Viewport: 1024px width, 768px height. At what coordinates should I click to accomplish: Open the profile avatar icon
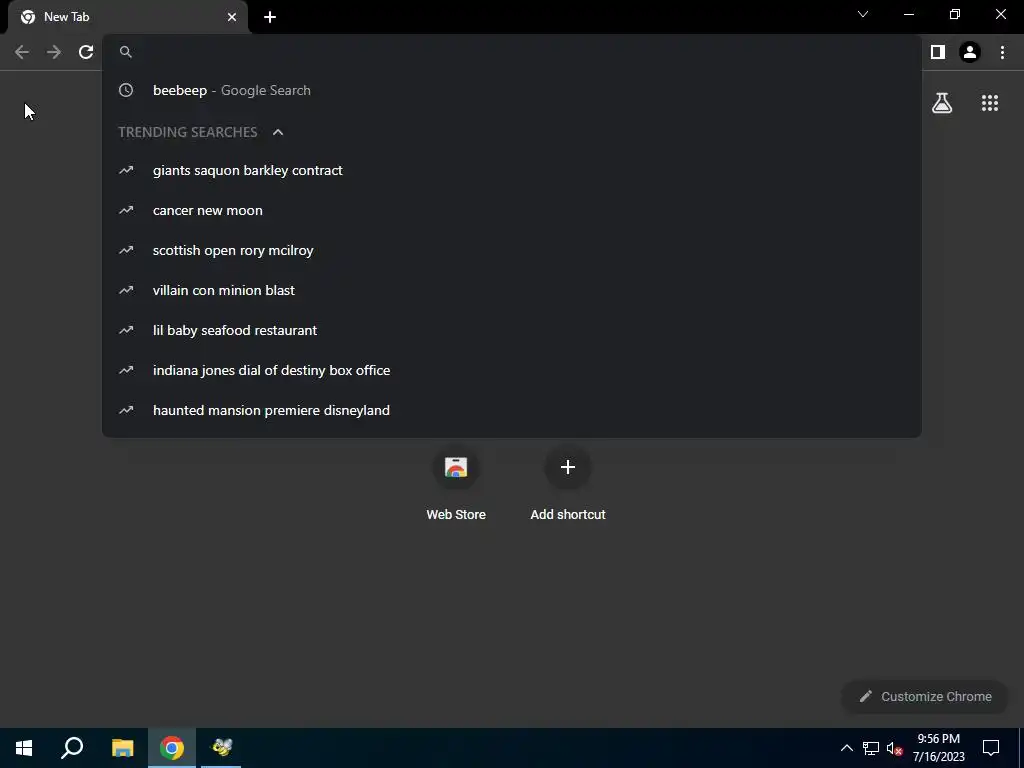970,52
